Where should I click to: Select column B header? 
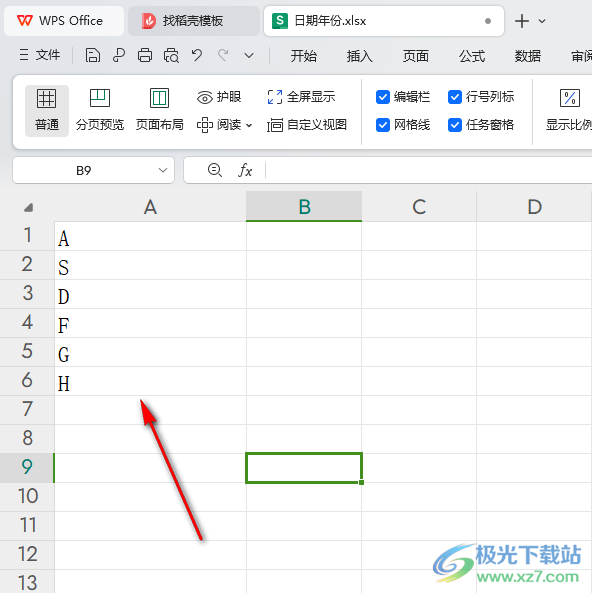click(x=304, y=206)
